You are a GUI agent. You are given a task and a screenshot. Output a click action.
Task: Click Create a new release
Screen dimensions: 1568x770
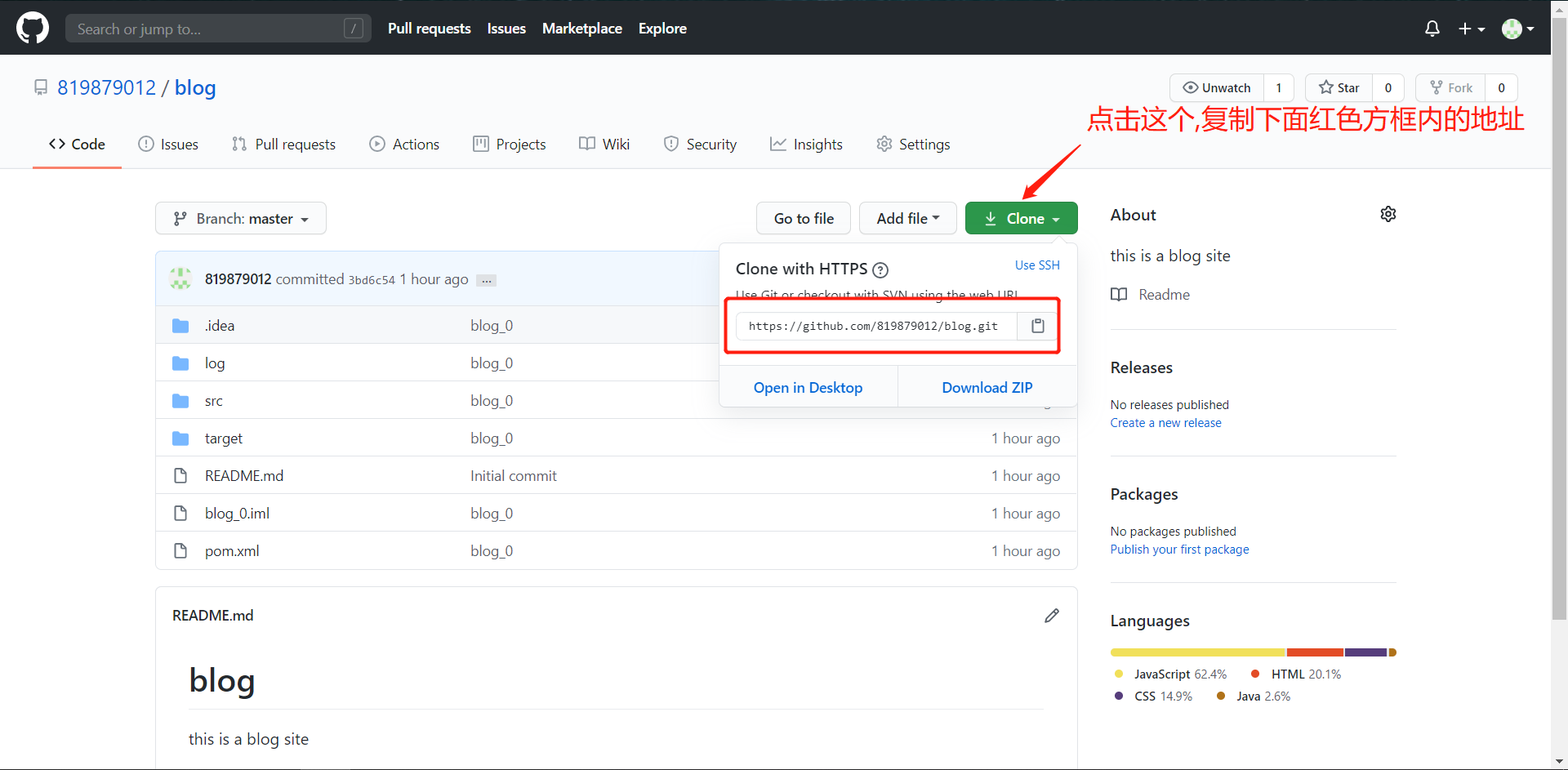[x=1165, y=422]
